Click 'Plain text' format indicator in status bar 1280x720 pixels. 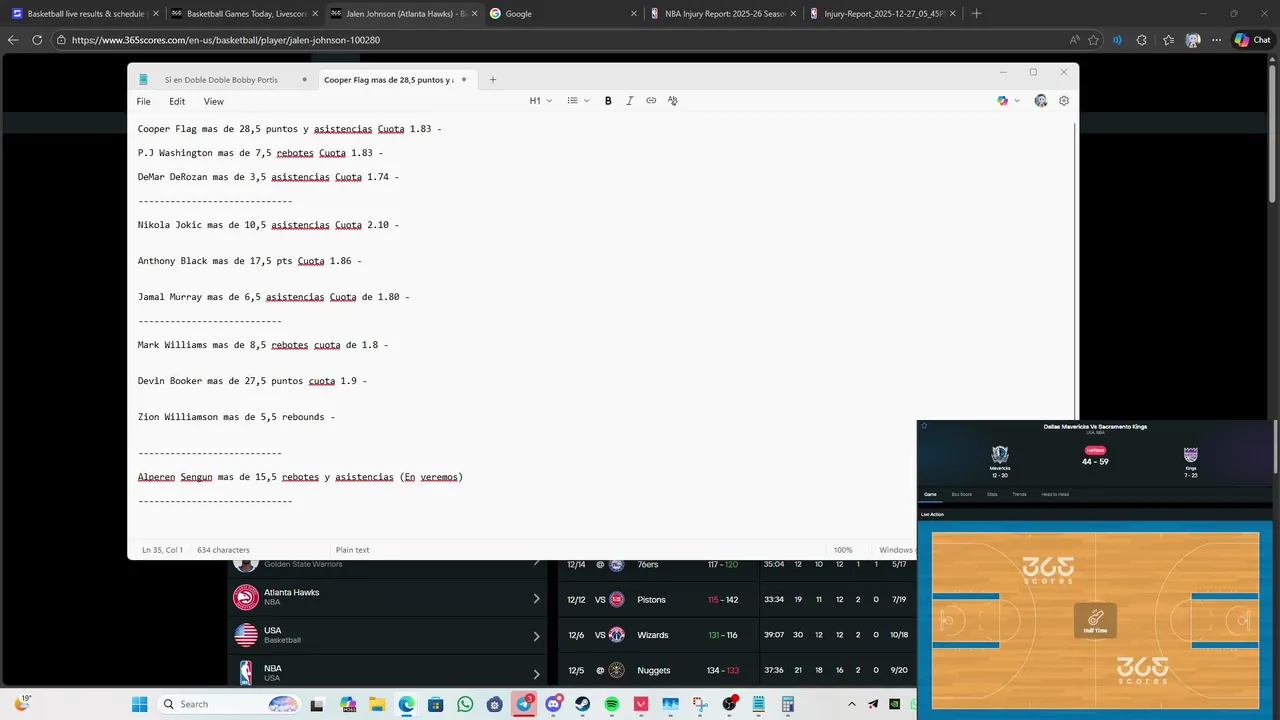(352, 550)
